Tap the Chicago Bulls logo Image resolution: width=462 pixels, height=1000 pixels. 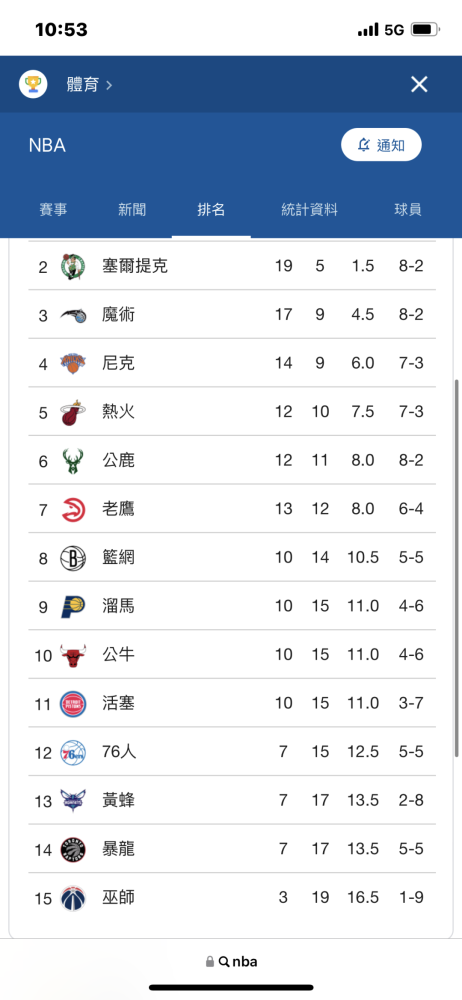[73, 656]
